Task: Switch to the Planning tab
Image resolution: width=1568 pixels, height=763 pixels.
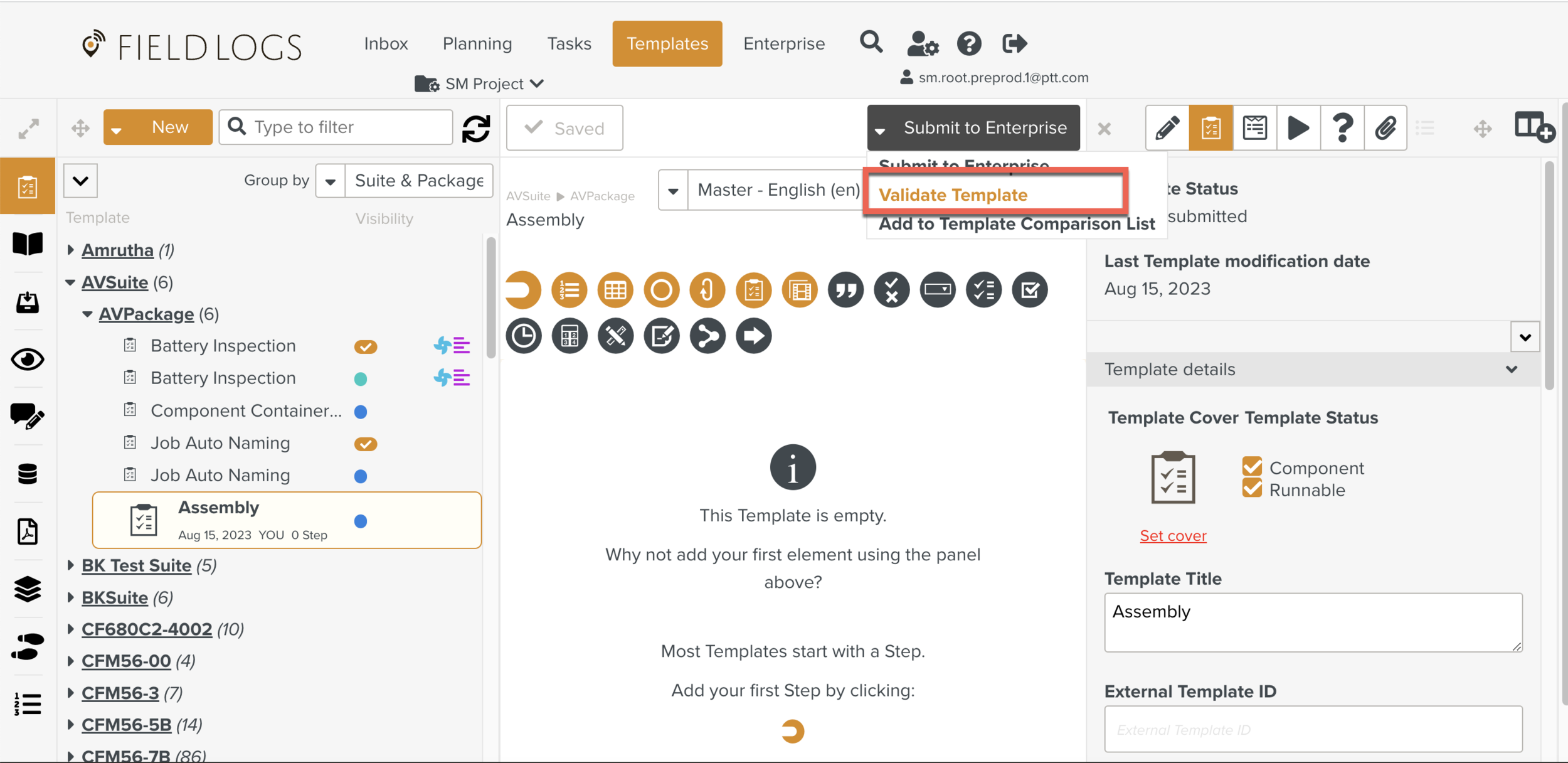Action: pyautogui.click(x=477, y=43)
